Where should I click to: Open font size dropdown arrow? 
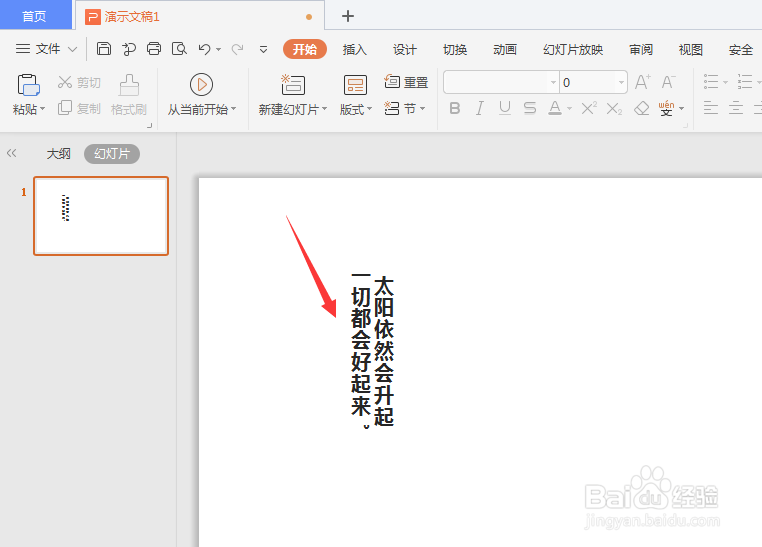coord(621,83)
